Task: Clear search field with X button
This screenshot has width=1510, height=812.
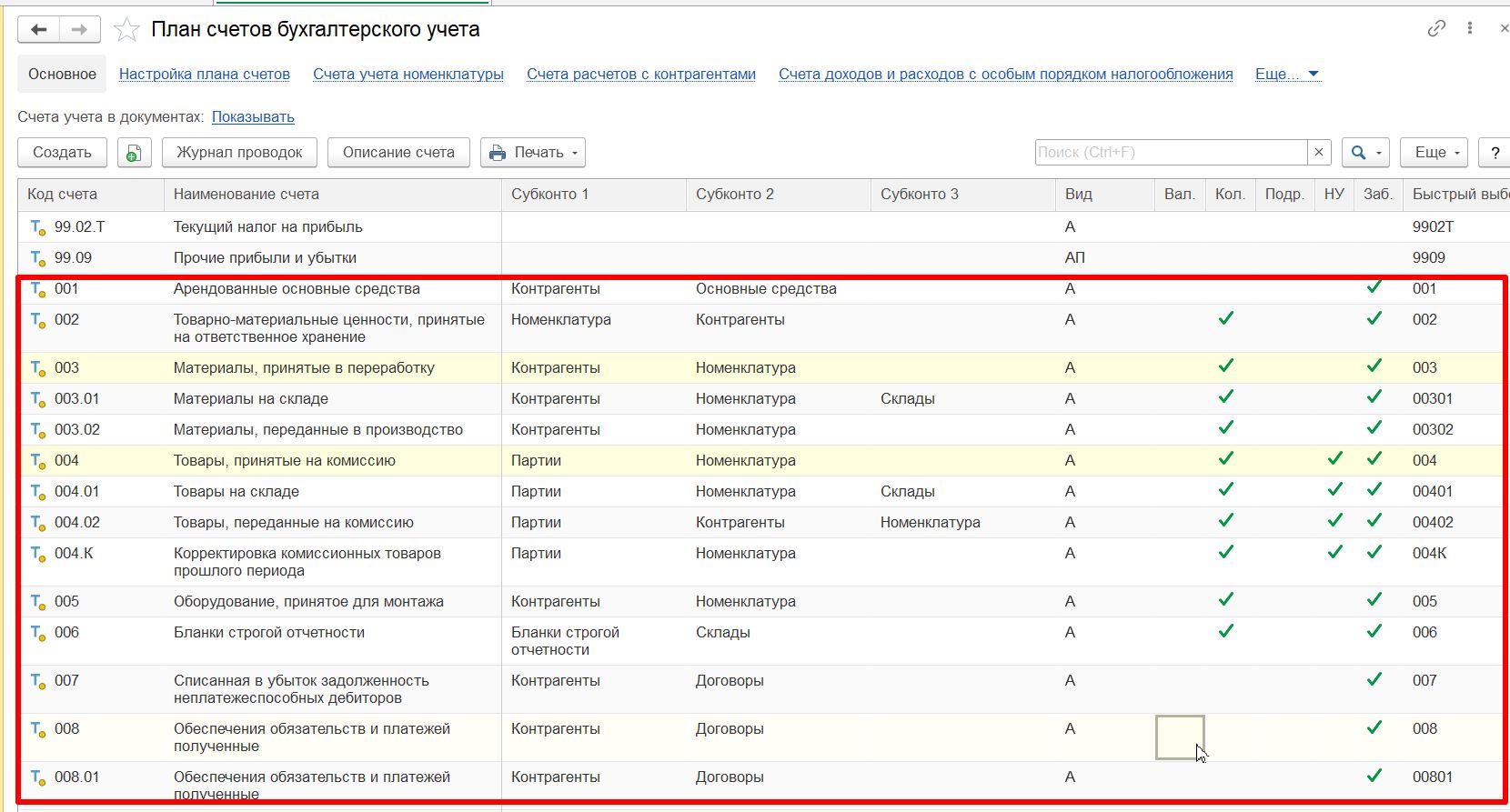Action: 1319,153
